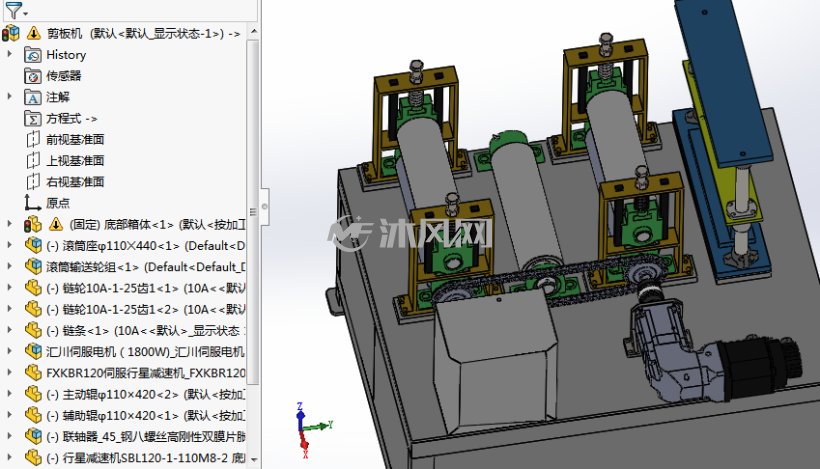Select the 前视基准面 label

pos(75,140)
